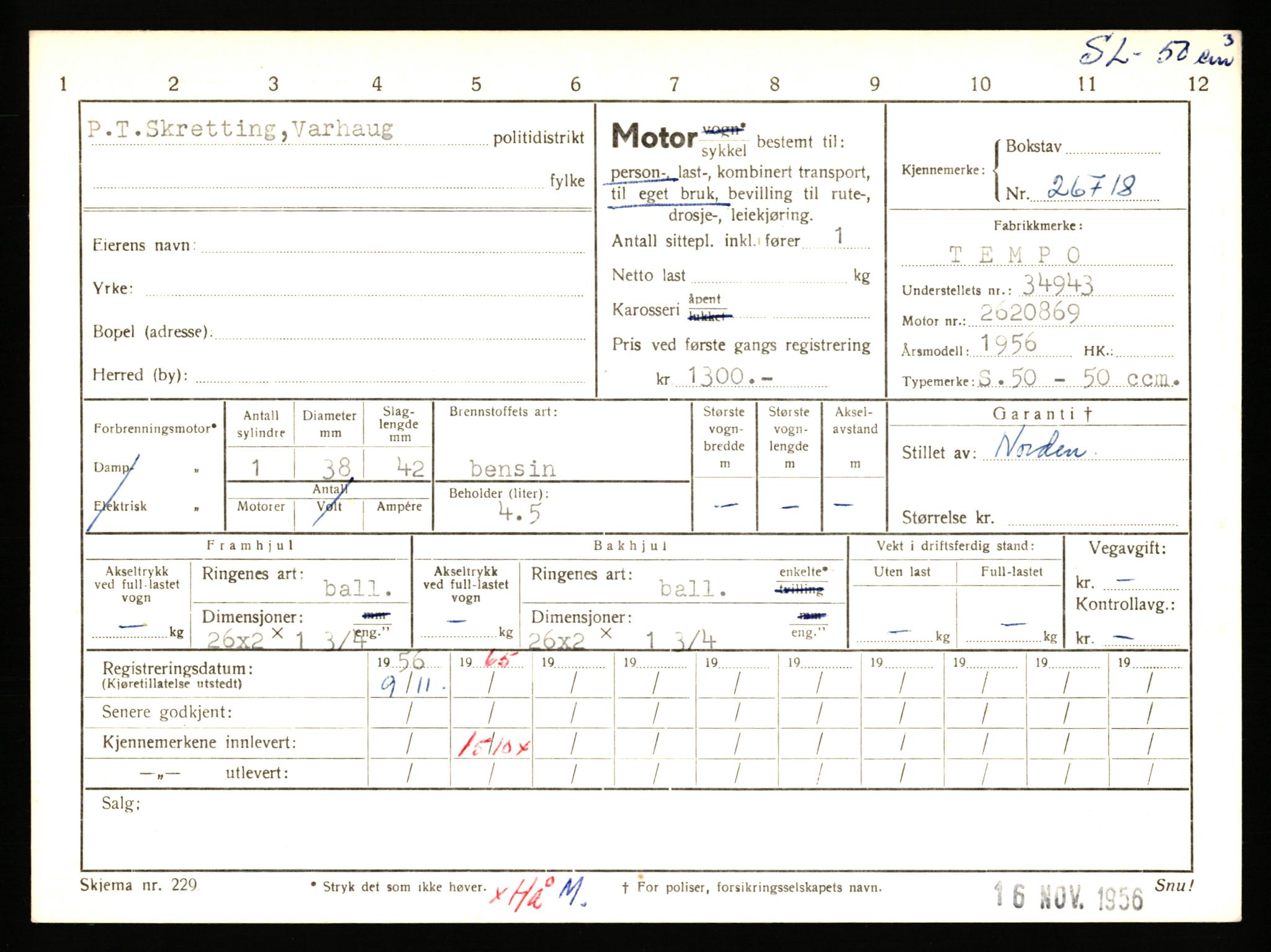
Task: Select the Understellets nr. value 34943
Action: coord(1058,285)
